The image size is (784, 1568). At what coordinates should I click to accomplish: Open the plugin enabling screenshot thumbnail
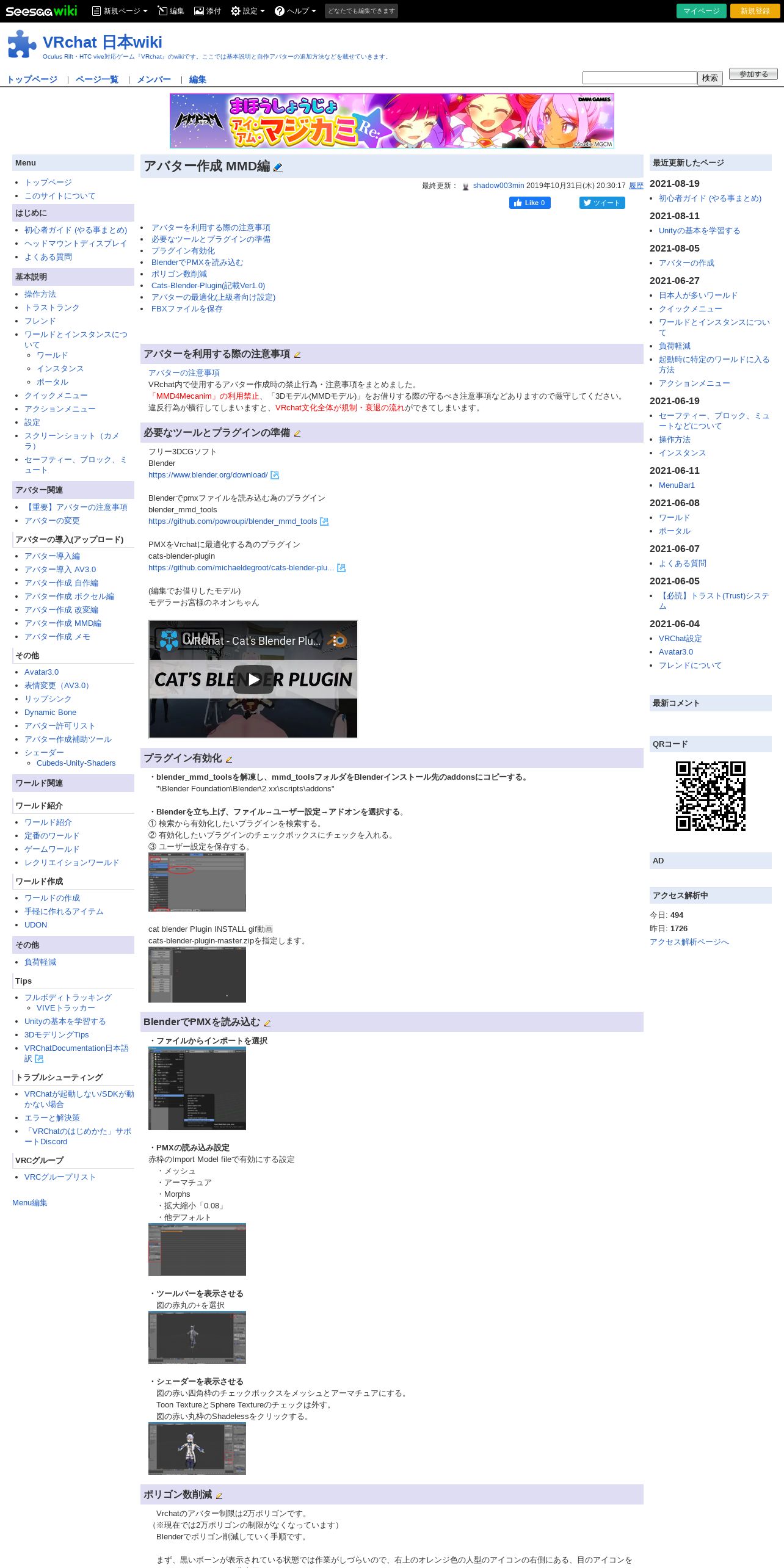(197, 882)
